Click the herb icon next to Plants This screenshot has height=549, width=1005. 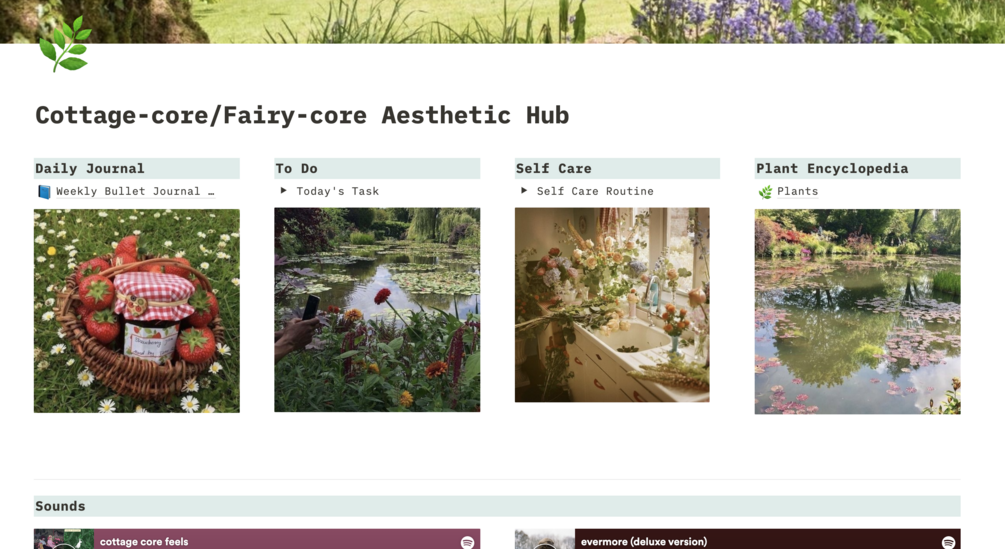pyautogui.click(x=765, y=192)
